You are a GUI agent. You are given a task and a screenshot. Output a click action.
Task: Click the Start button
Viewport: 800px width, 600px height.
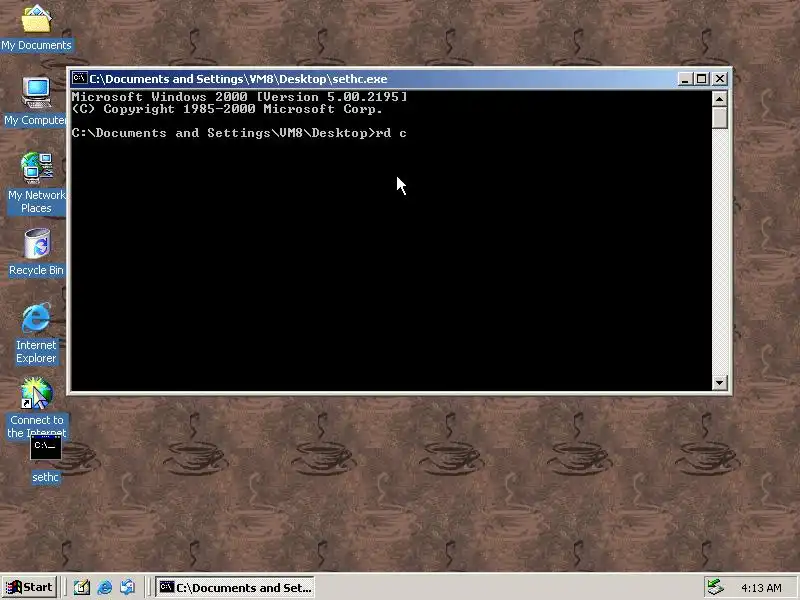pyautogui.click(x=30, y=587)
